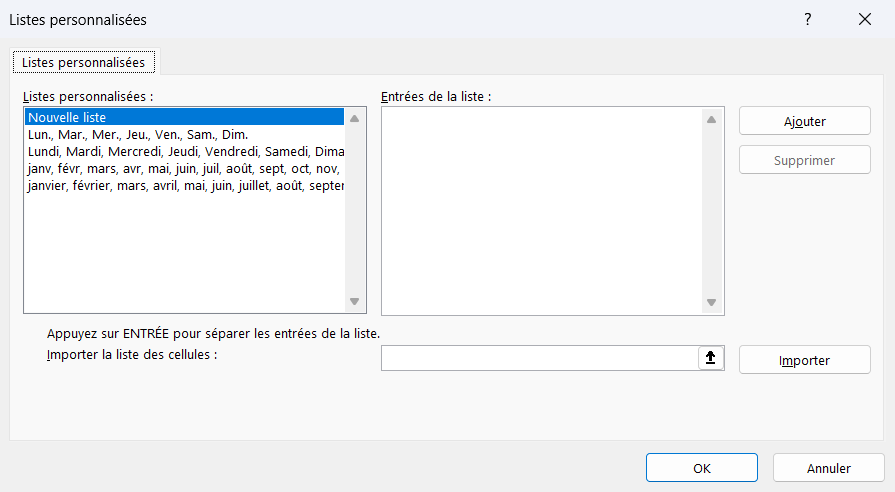
Task: Select the Lundi, Mardi, Mercredi list
Action: [184, 152]
